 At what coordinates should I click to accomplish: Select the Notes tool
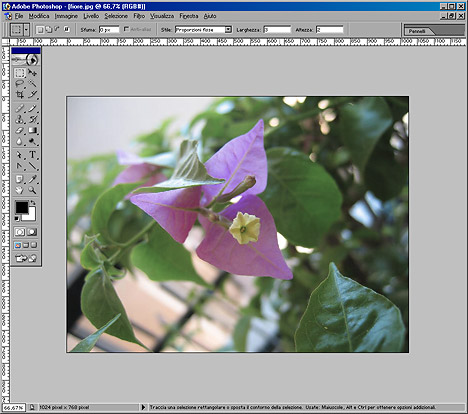coord(20,179)
